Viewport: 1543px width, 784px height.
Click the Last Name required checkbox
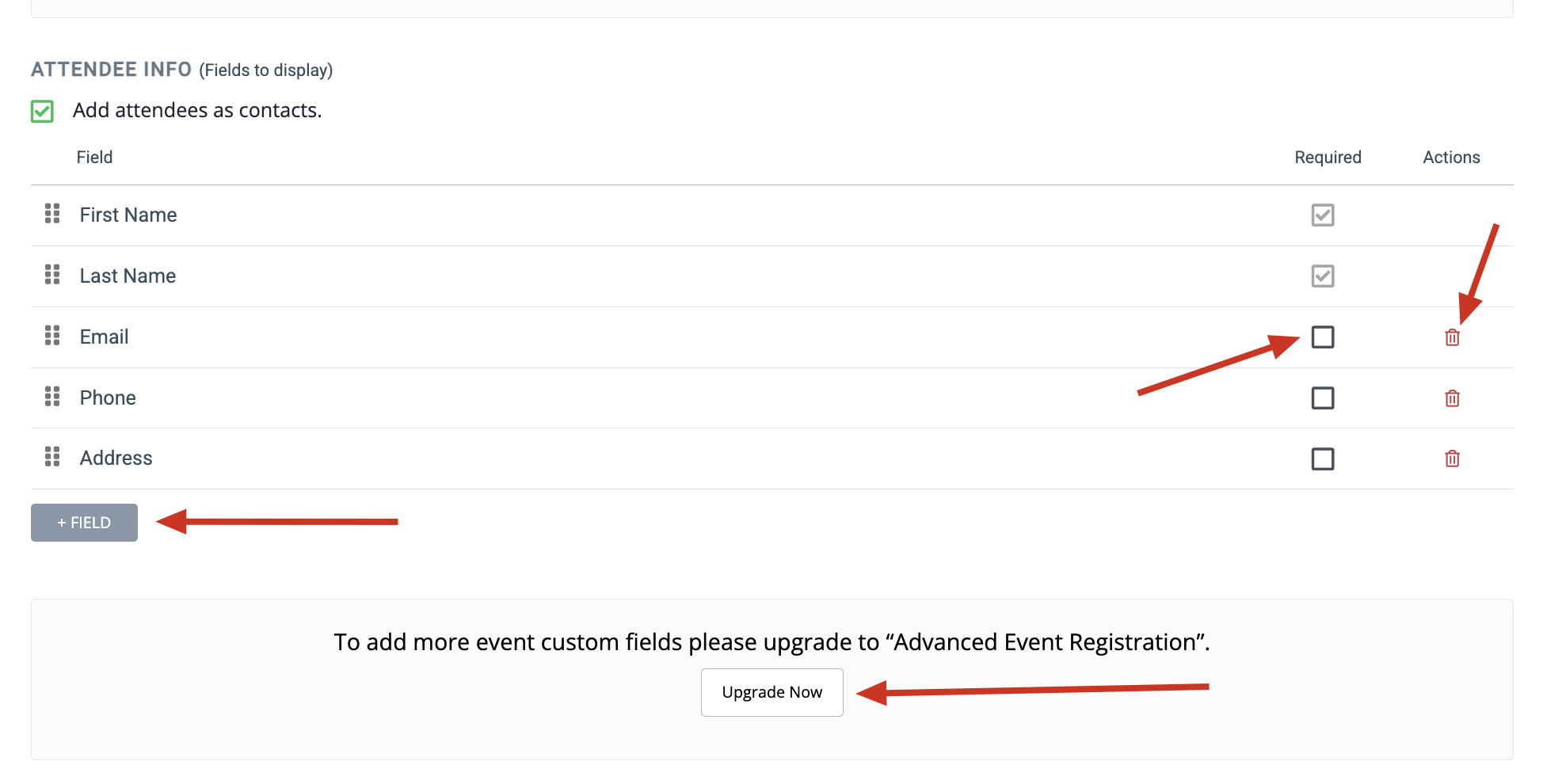coord(1323,276)
